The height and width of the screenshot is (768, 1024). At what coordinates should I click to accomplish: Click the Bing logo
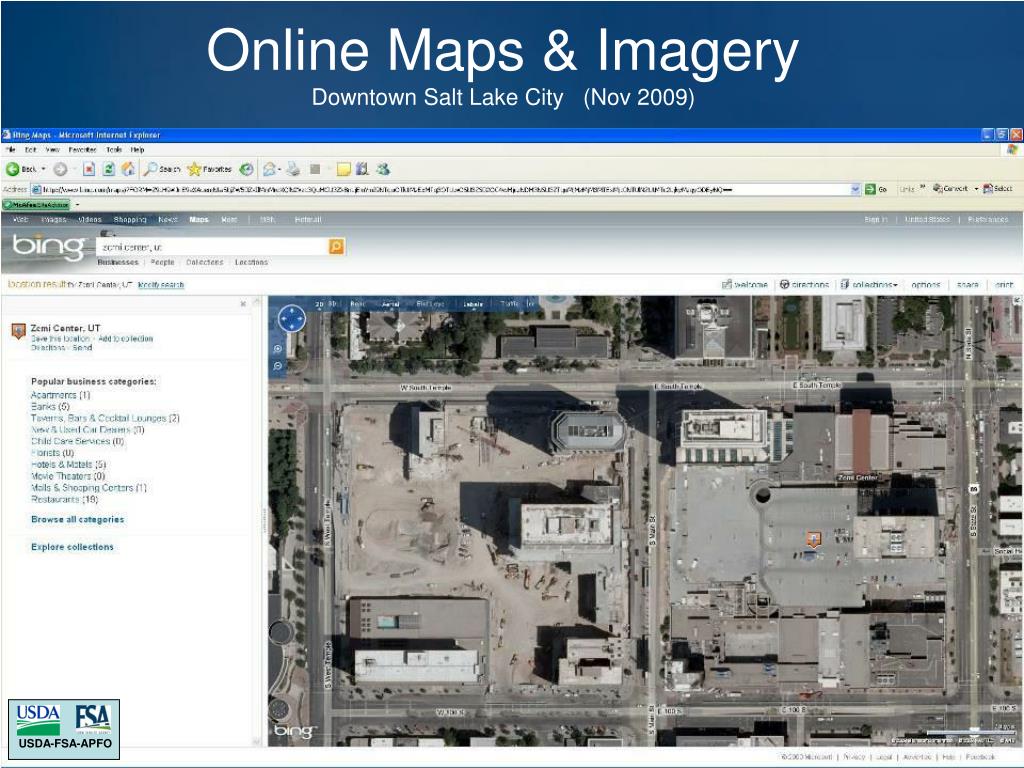[x=48, y=246]
